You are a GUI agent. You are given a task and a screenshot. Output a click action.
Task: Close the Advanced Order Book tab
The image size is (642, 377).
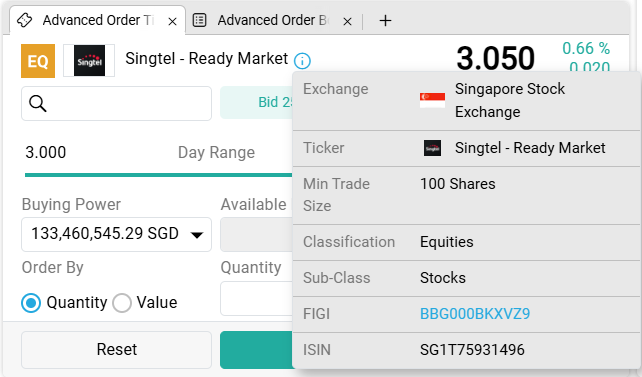[347, 21]
